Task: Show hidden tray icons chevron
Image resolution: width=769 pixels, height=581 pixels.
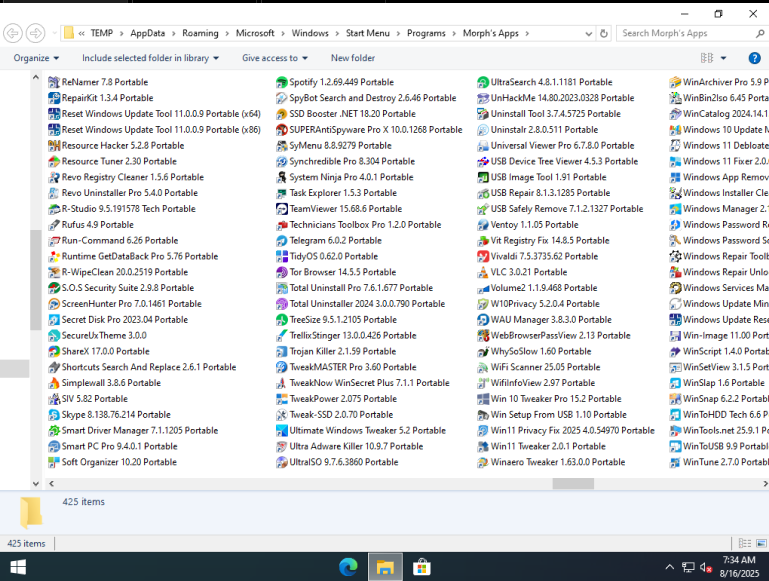Action: 669,567
